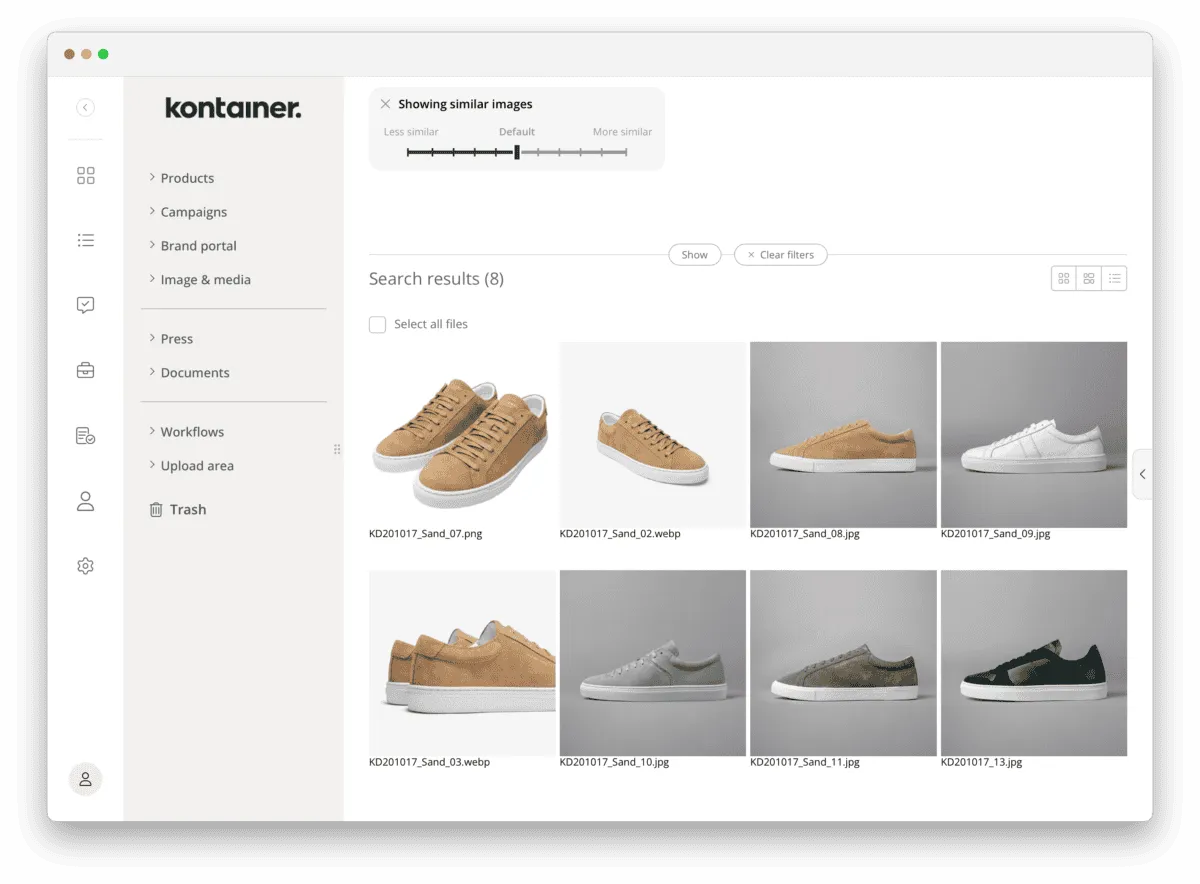Click the sidebar resize grip handle
Viewport: 1200px width, 884px height.
pyautogui.click(x=337, y=450)
